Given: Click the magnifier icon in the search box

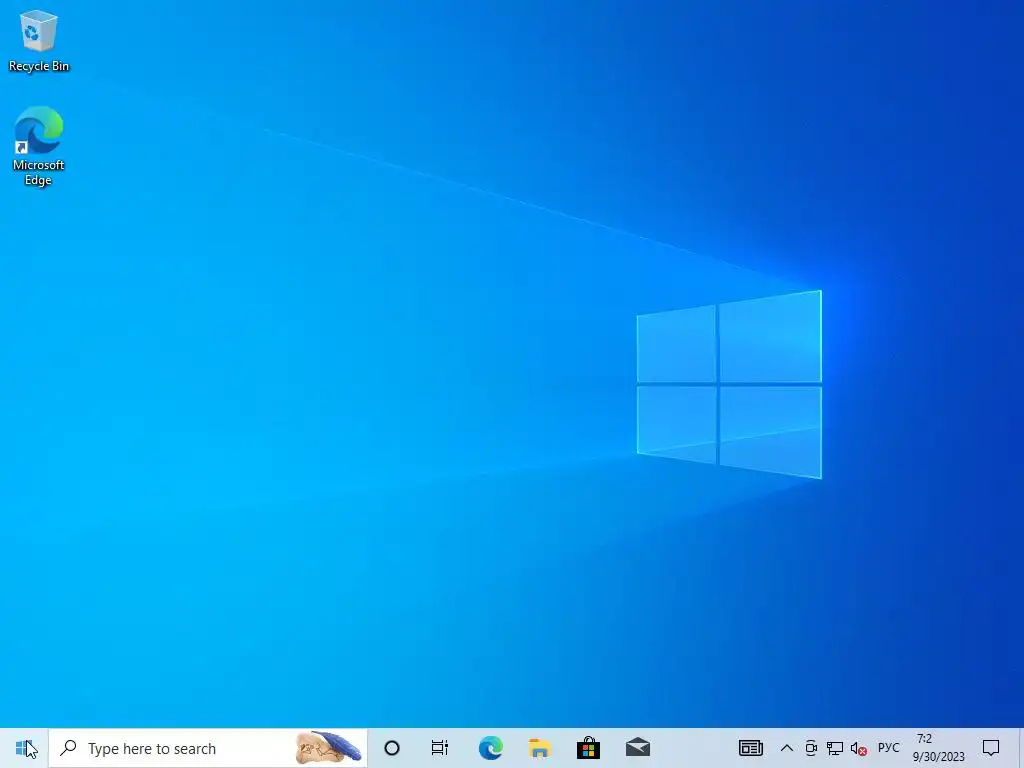Looking at the screenshot, I should tap(69, 748).
